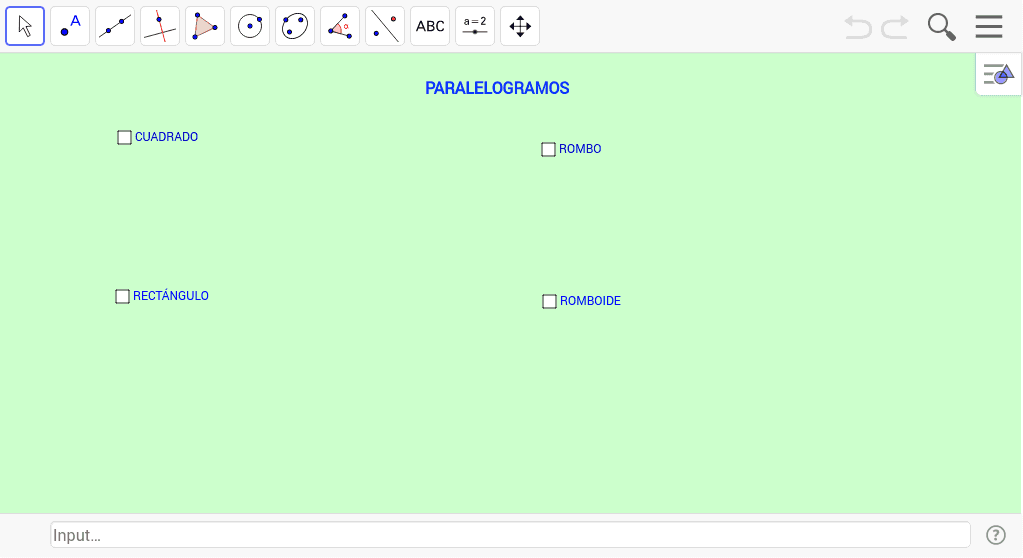Click the Redo arrow

[x=895, y=27]
